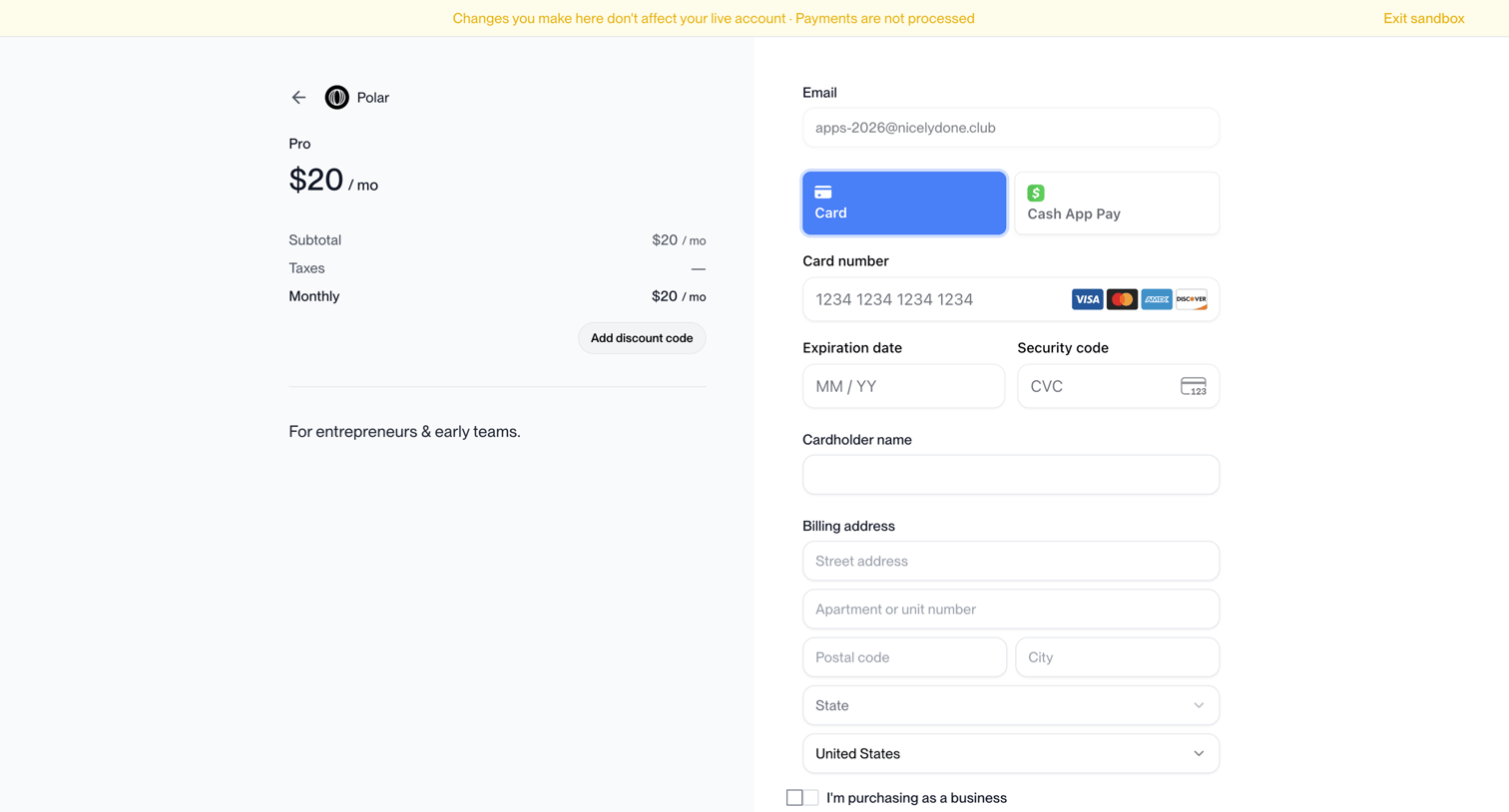Focus the Postal code field
Screen dimensions: 1509x812
point(904,657)
